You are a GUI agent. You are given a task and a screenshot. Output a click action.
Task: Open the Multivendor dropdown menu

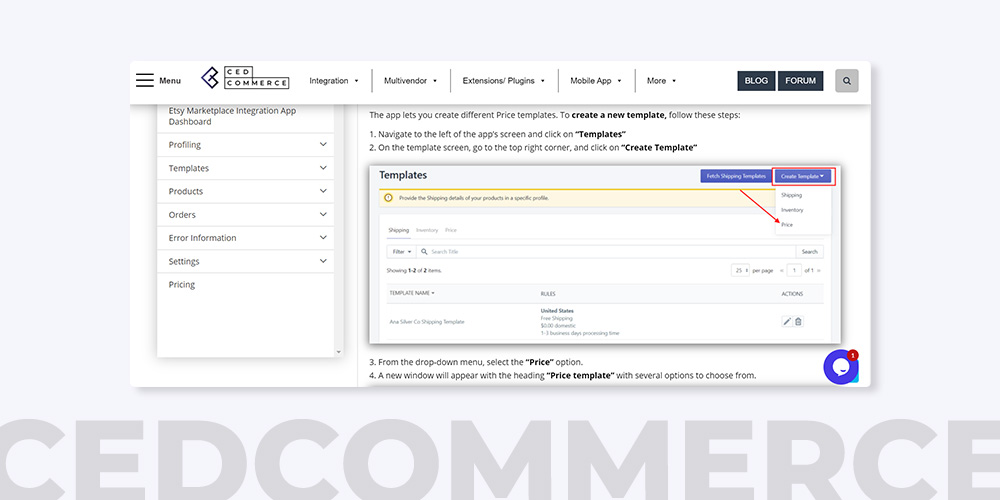coord(411,81)
